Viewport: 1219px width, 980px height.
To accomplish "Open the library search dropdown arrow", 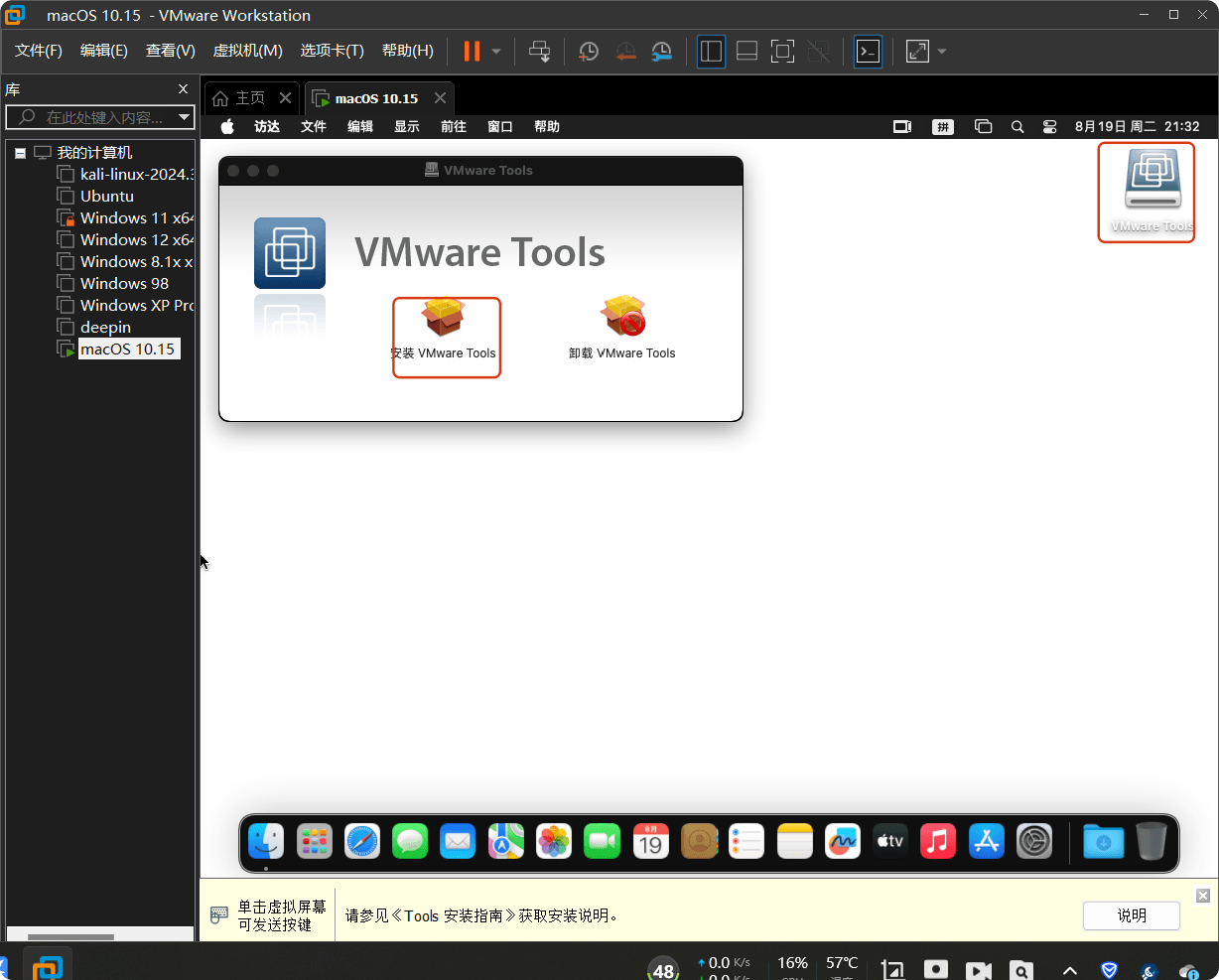I will (184, 117).
